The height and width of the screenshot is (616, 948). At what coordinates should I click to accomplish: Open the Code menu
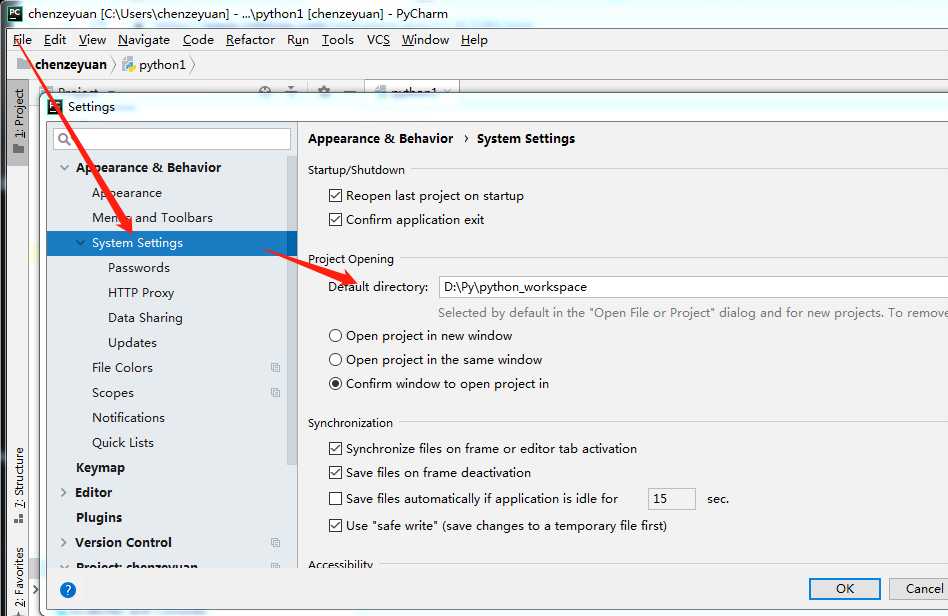point(198,40)
